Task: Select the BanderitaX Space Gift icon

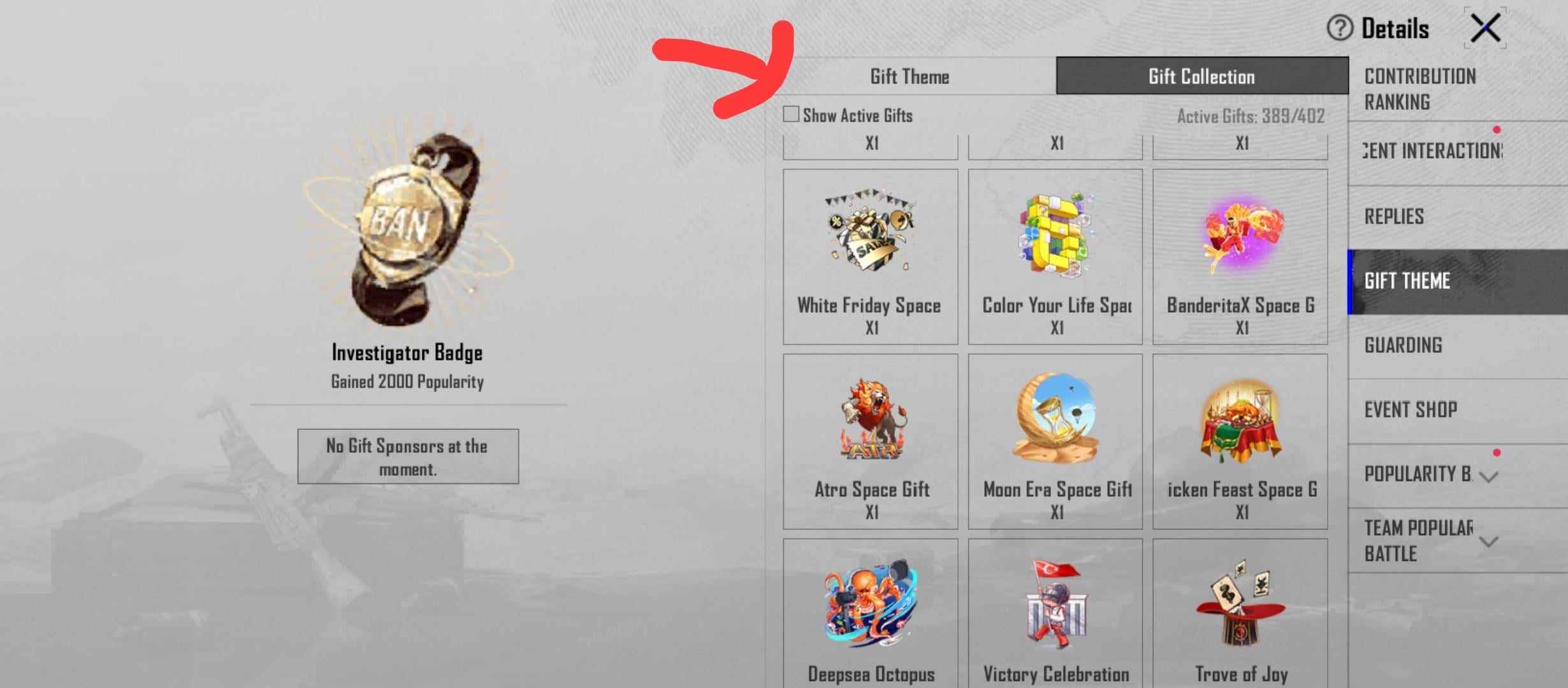Action: tap(1241, 233)
